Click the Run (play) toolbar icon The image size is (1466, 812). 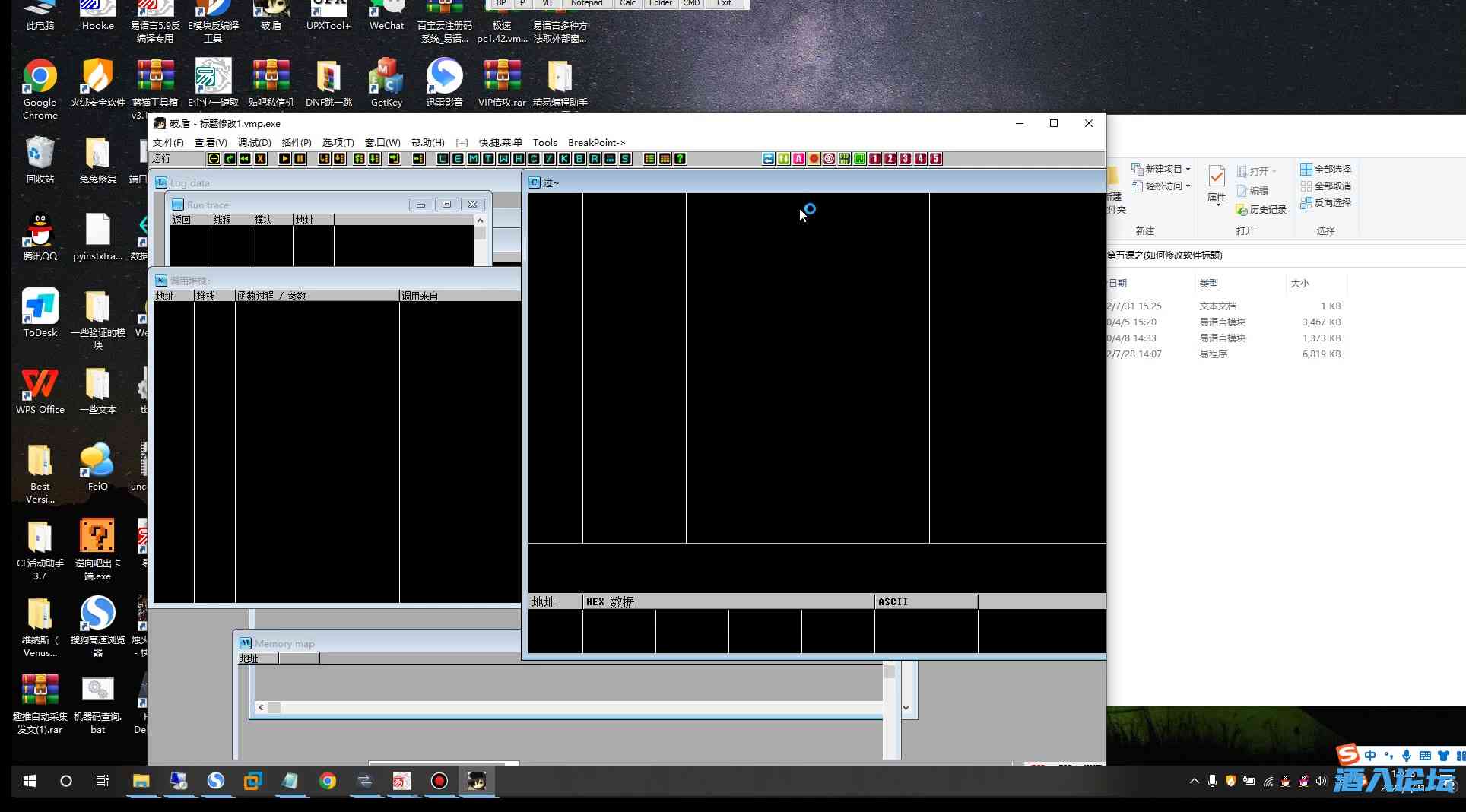(x=284, y=159)
